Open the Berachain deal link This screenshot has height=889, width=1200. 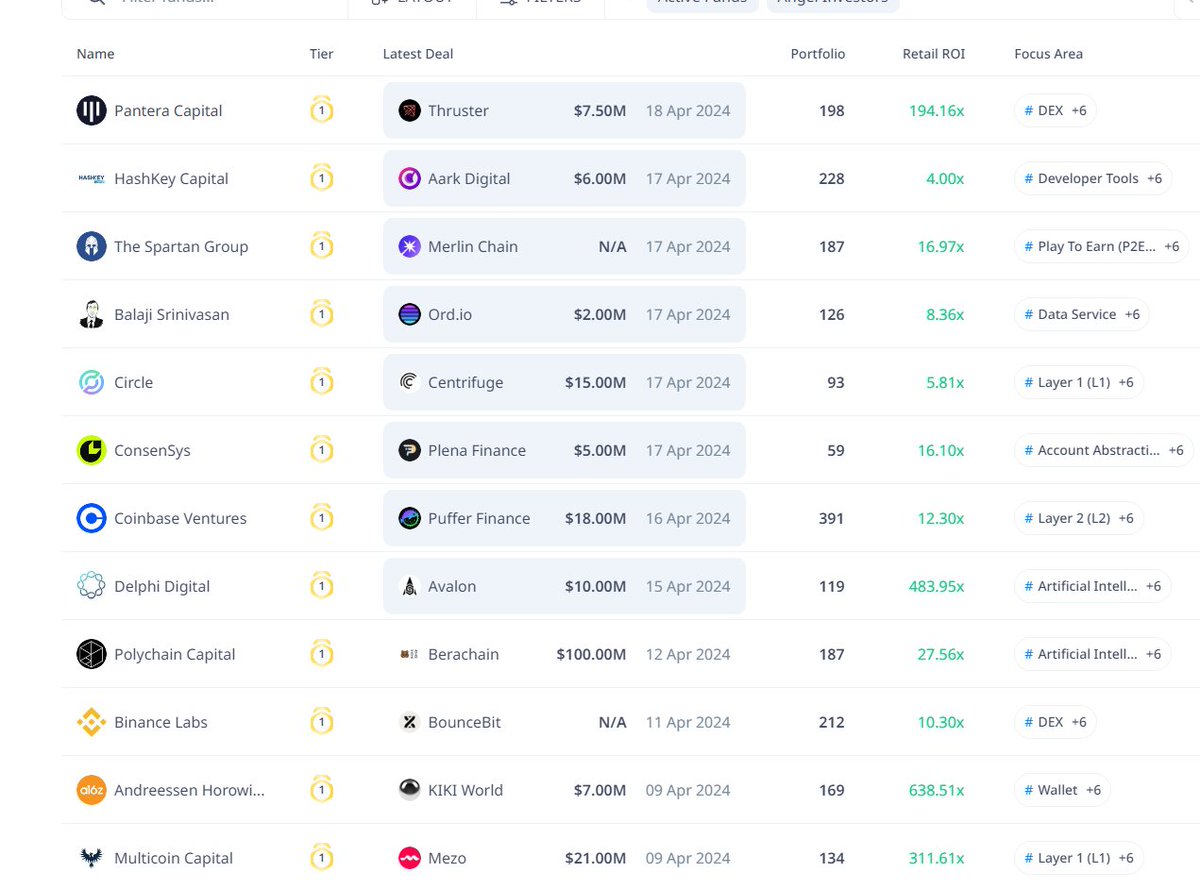coord(463,655)
